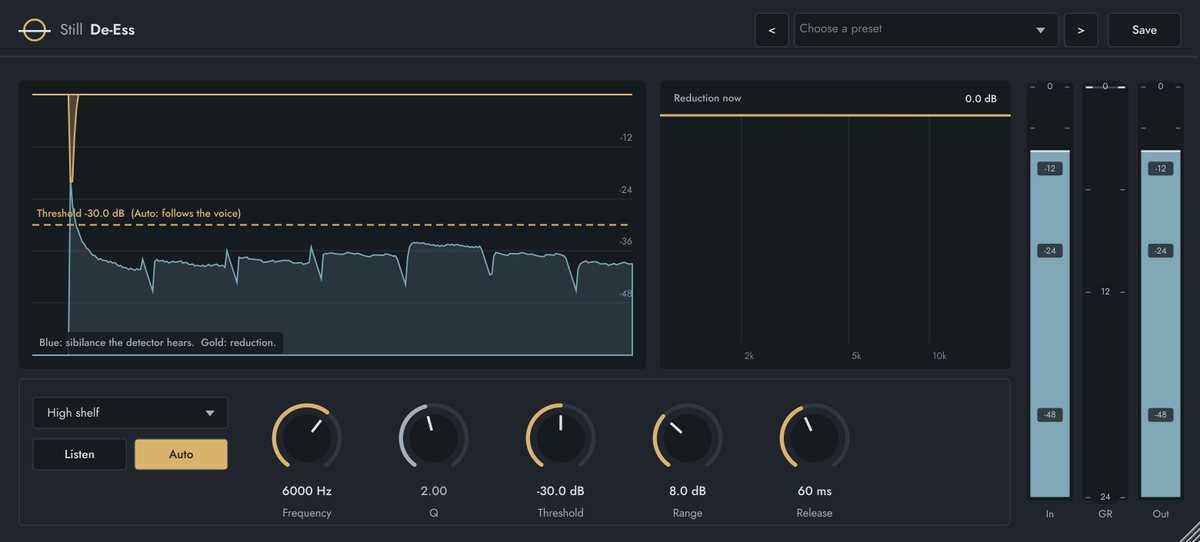Click the Threshold knob label

560,513
